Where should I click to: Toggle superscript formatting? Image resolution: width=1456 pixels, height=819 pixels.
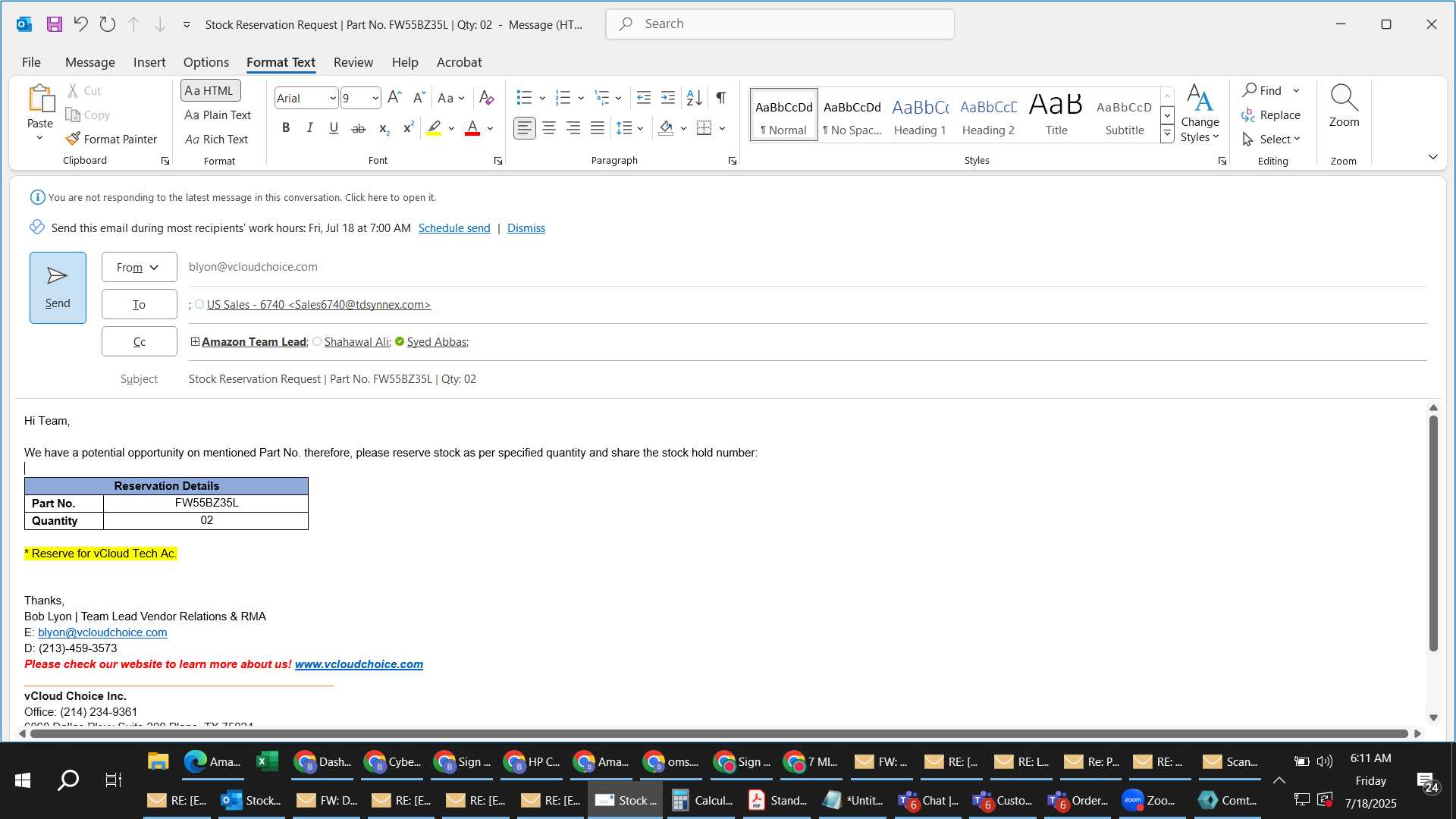408,128
